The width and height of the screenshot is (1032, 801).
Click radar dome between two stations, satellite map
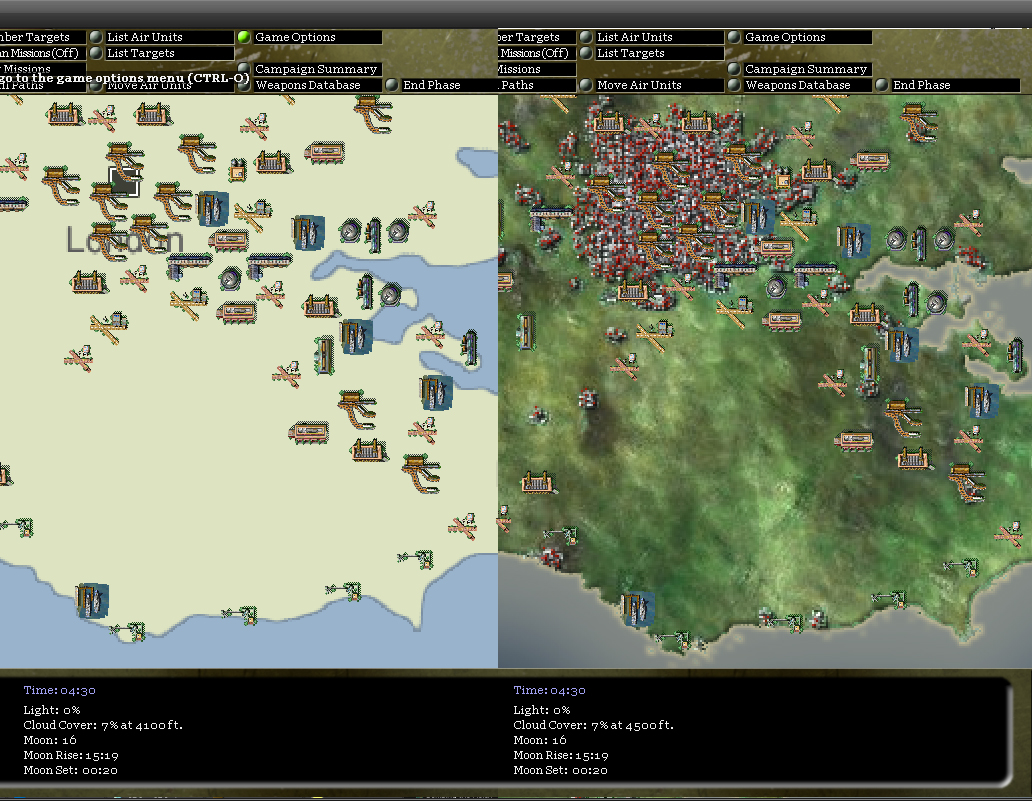pyautogui.click(x=776, y=287)
